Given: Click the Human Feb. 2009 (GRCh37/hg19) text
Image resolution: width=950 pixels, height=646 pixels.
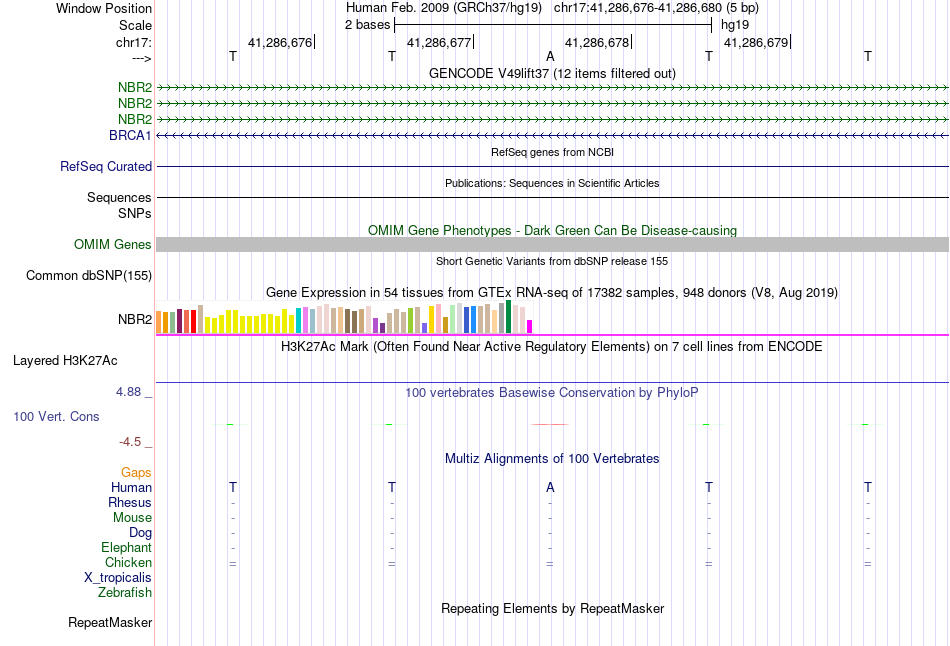Looking at the screenshot, I should coord(446,8).
